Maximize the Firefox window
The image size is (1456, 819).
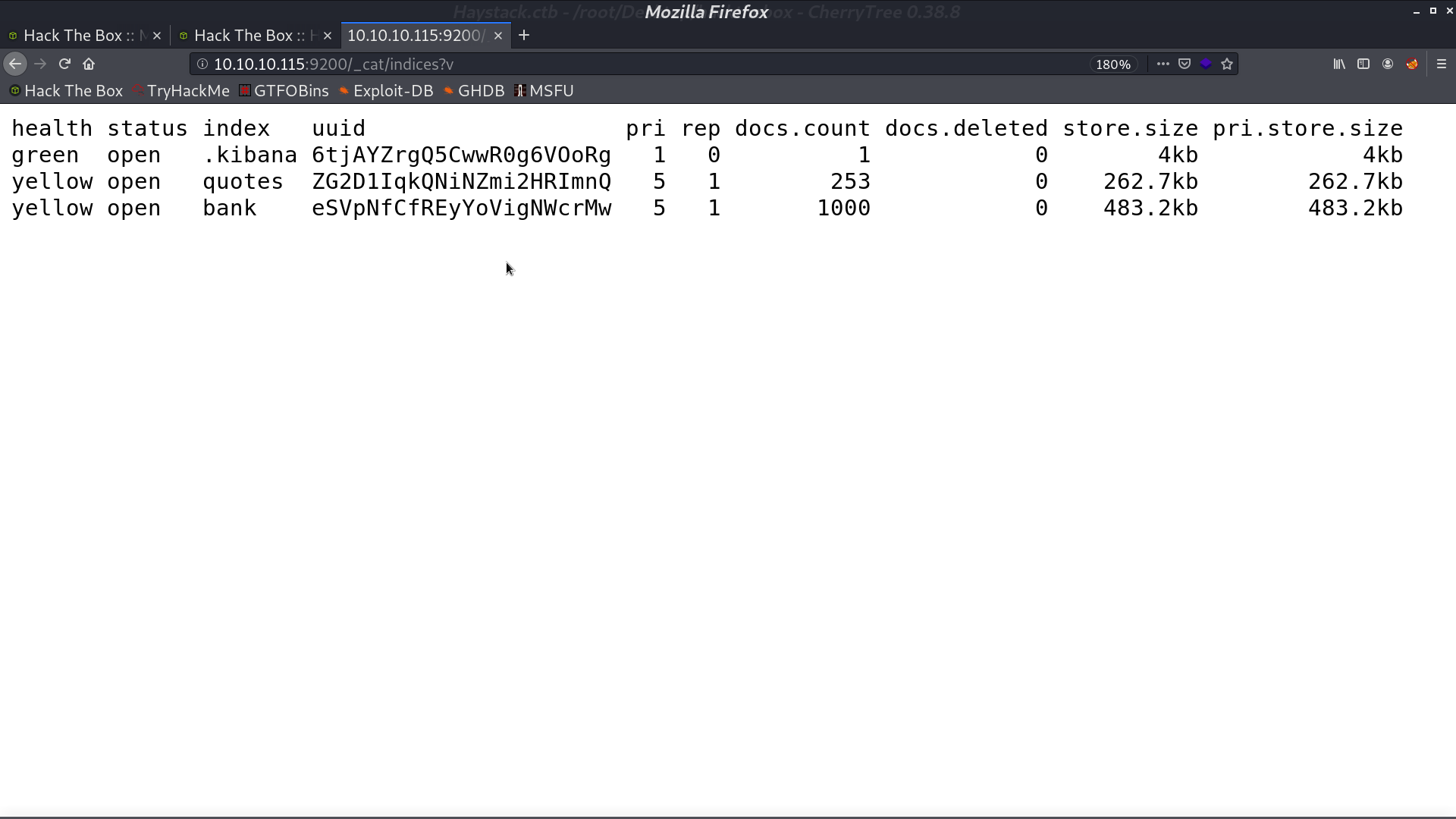(1432, 11)
